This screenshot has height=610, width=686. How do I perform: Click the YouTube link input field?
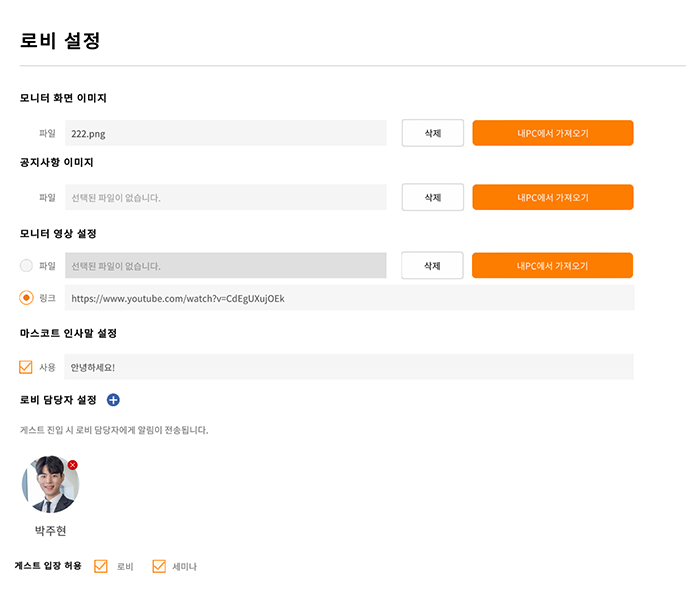pyautogui.click(x=350, y=298)
